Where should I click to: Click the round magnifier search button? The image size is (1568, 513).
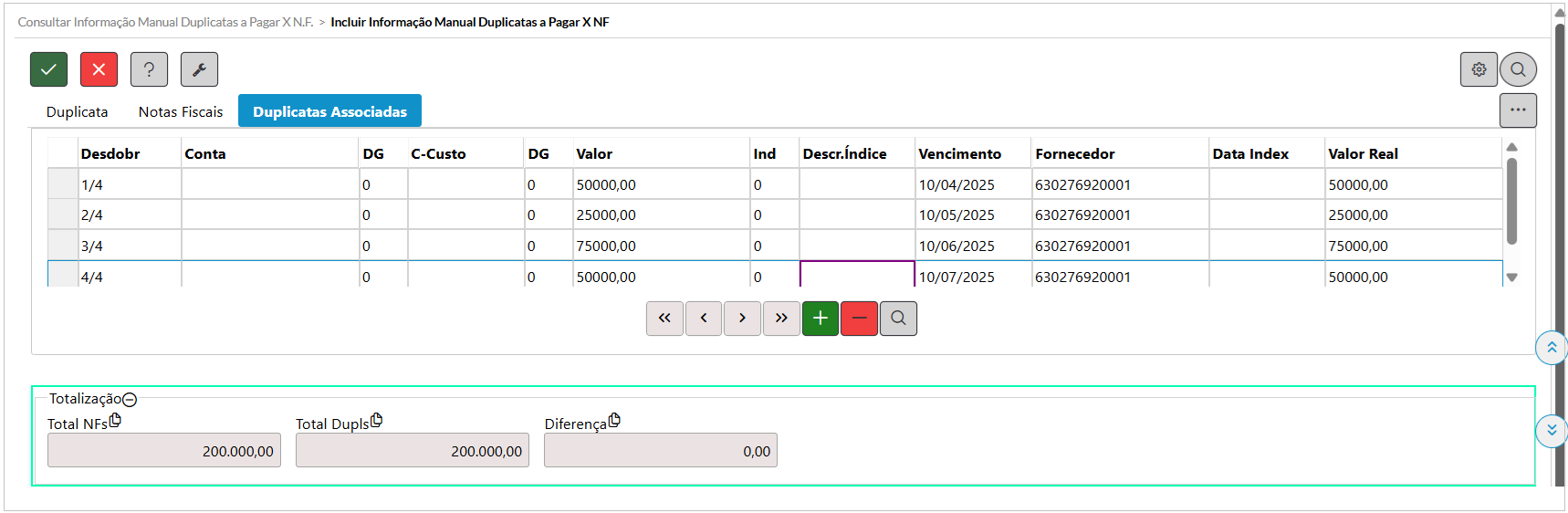click(x=1518, y=69)
